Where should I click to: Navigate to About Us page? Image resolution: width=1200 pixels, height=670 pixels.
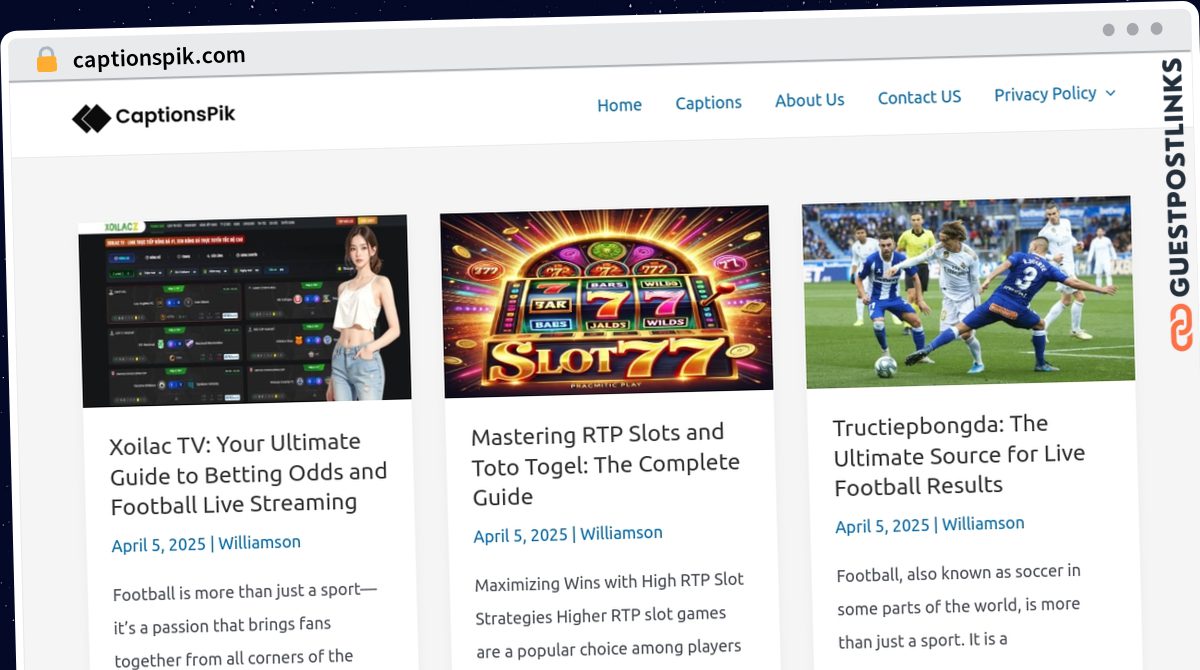(809, 99)
